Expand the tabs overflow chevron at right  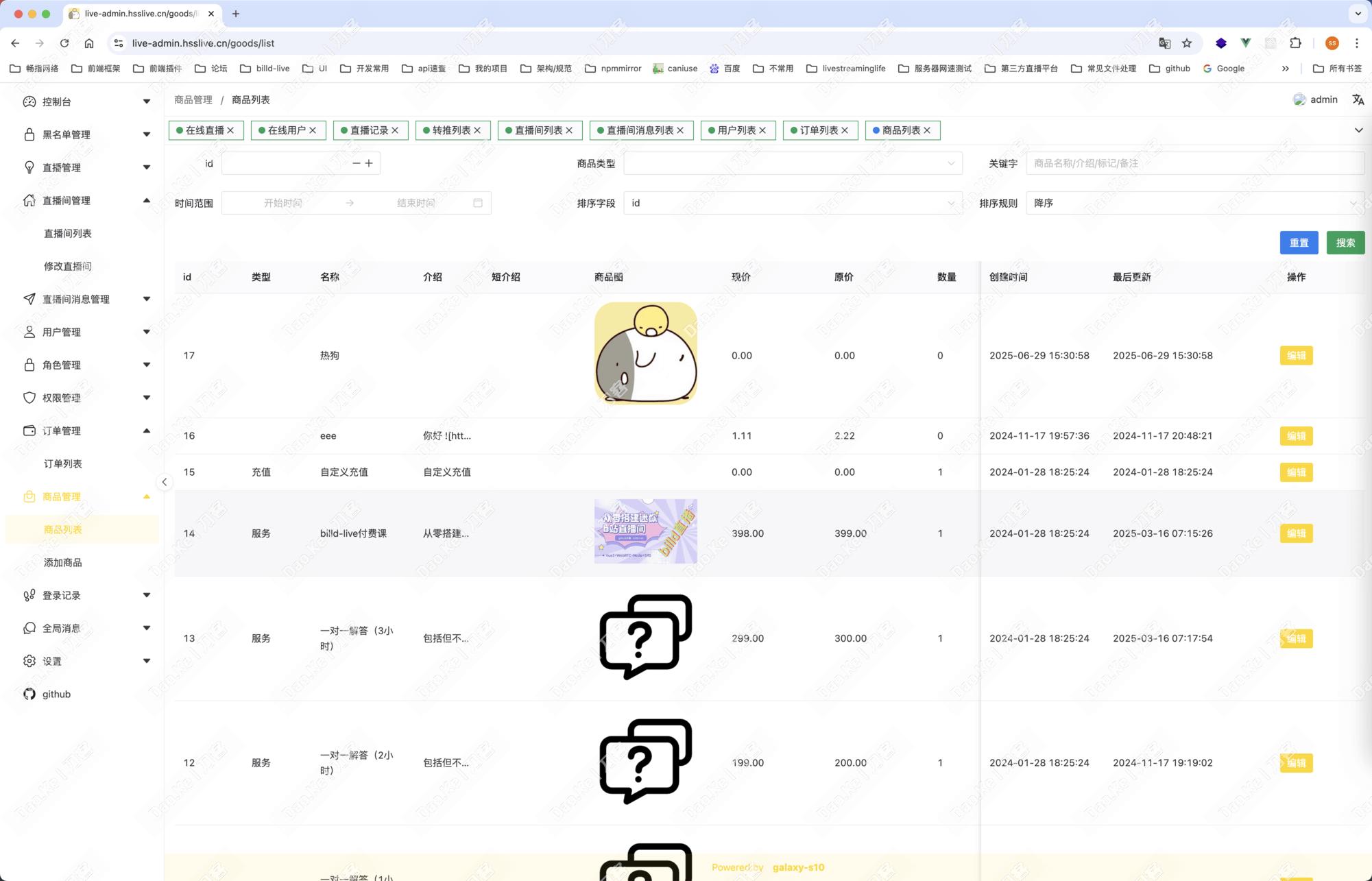pos(1358,130)
